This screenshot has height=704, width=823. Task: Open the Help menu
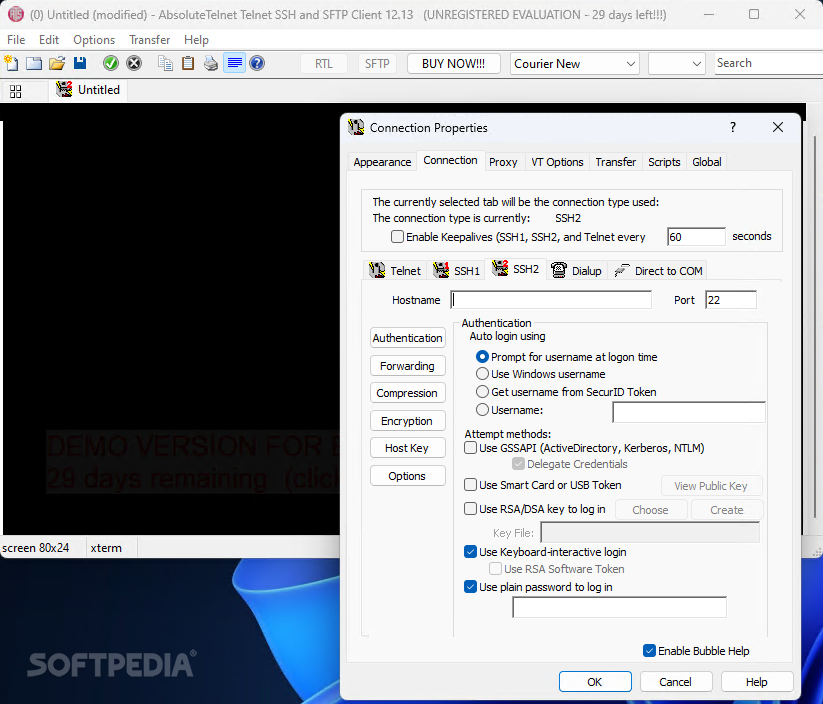(196, 40)
